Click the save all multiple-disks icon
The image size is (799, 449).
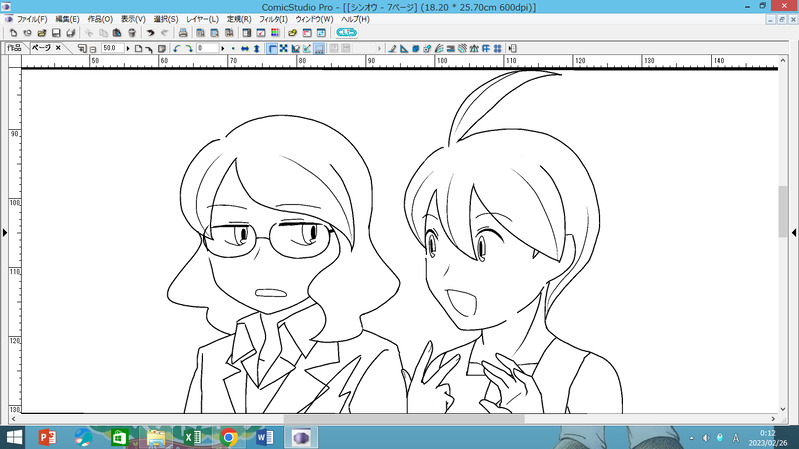click(70, 33)
